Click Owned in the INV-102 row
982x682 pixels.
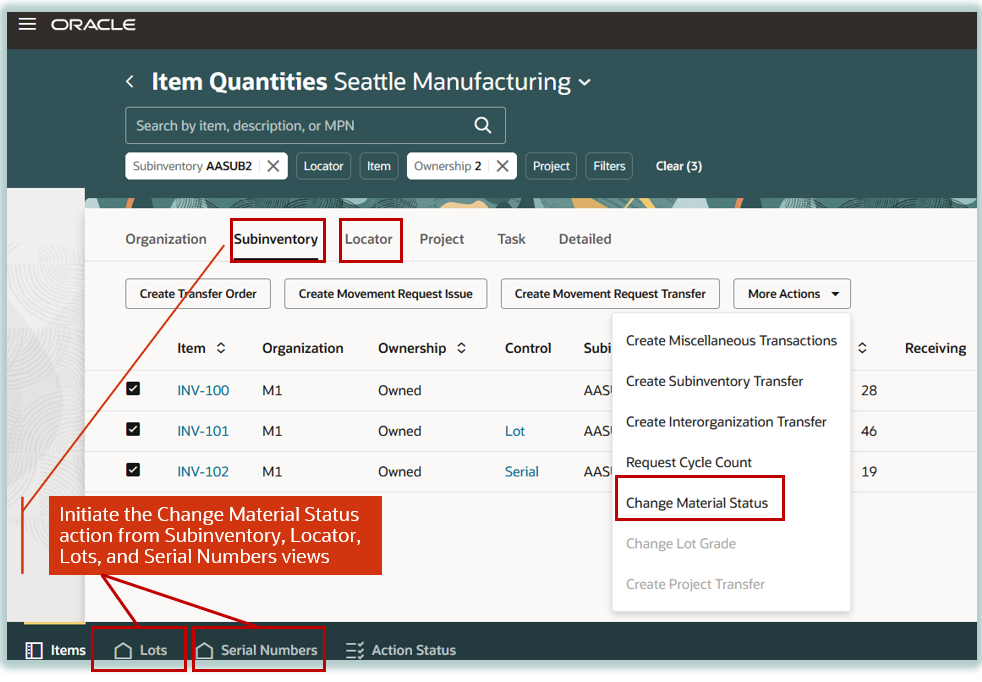(400, 472)
